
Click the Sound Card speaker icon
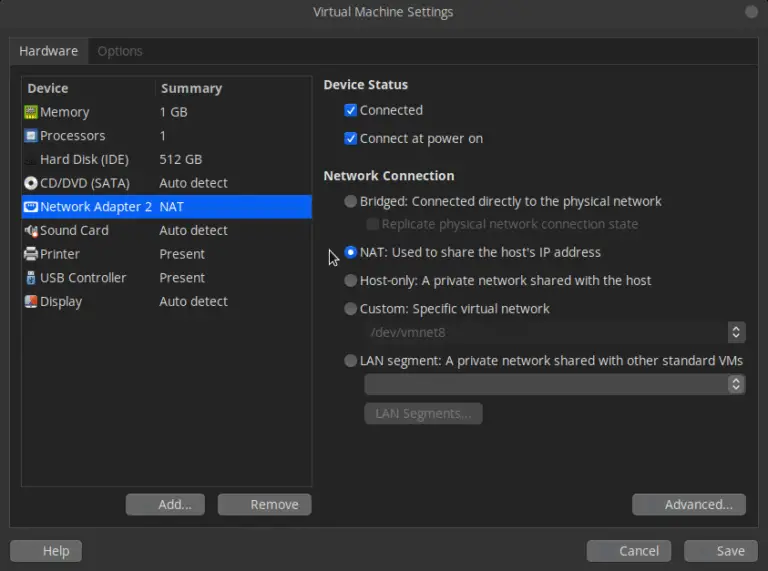[31, 231]
